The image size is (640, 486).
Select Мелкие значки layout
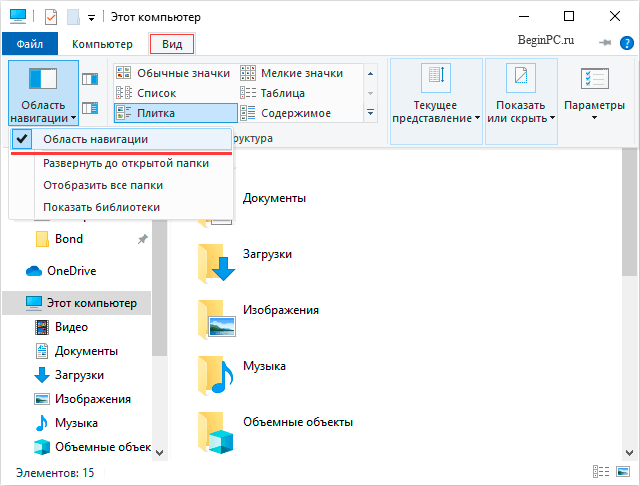coord(291,73)
